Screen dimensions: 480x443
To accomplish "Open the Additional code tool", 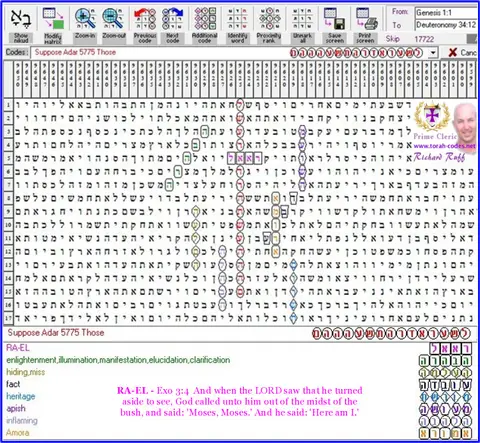I will pyautogui.click(x=205, y=25).
